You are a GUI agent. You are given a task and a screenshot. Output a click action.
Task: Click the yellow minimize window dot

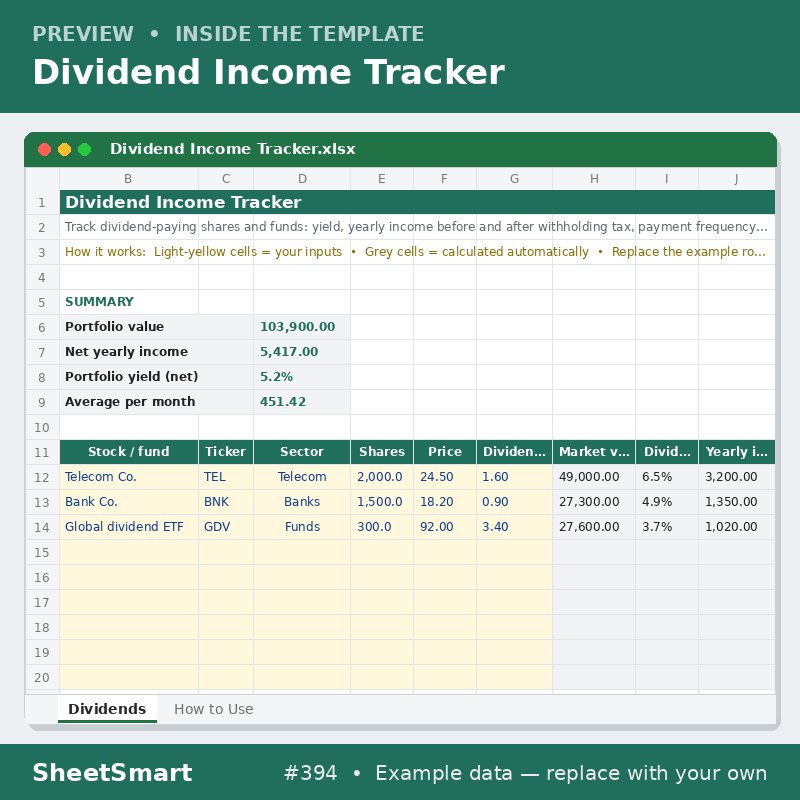point(64,149)
